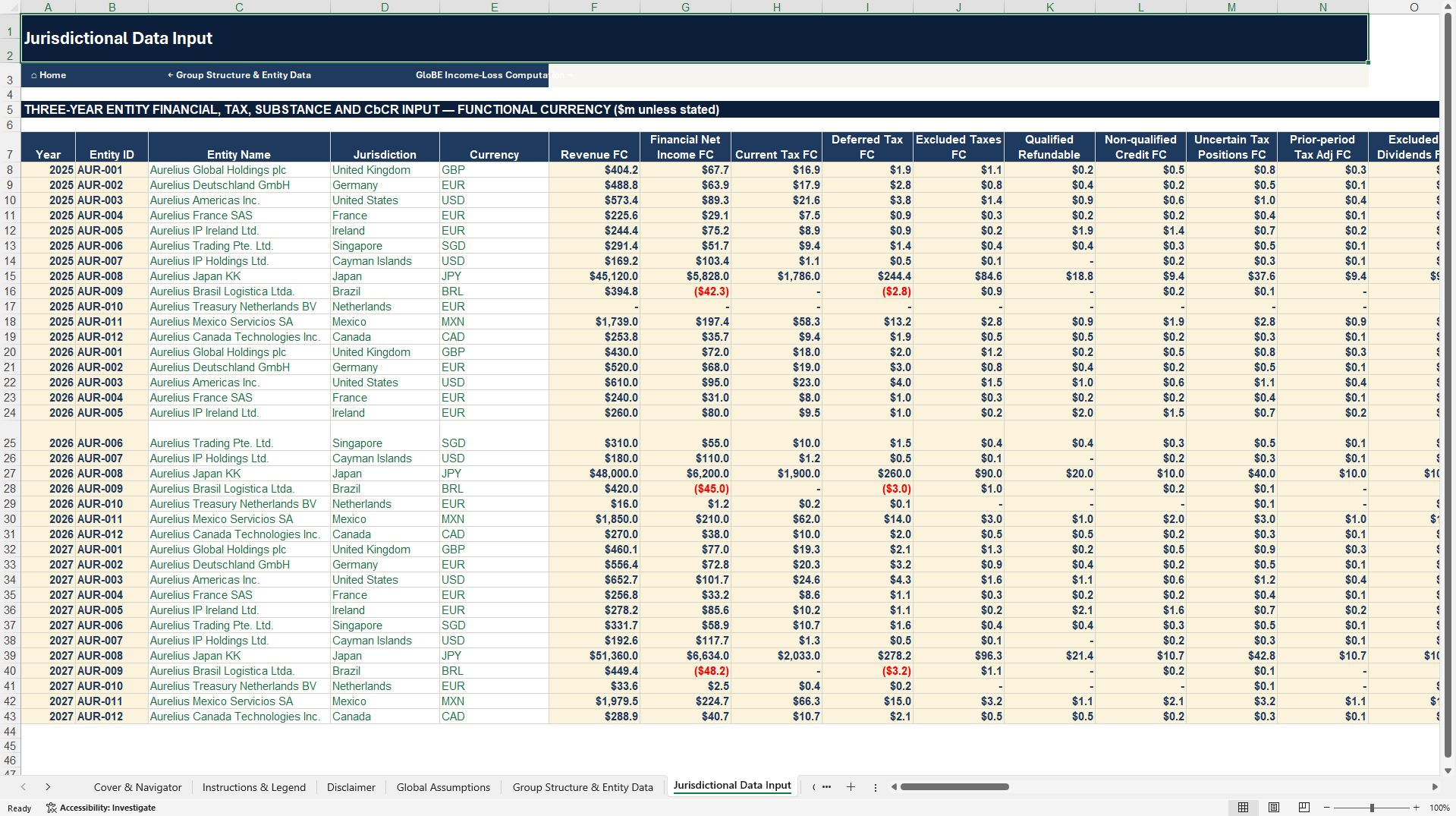The height and width of the screenshot is (816, 1456).
Task: Click the Deferred Tax FC header cell
Action: [867, 147]
